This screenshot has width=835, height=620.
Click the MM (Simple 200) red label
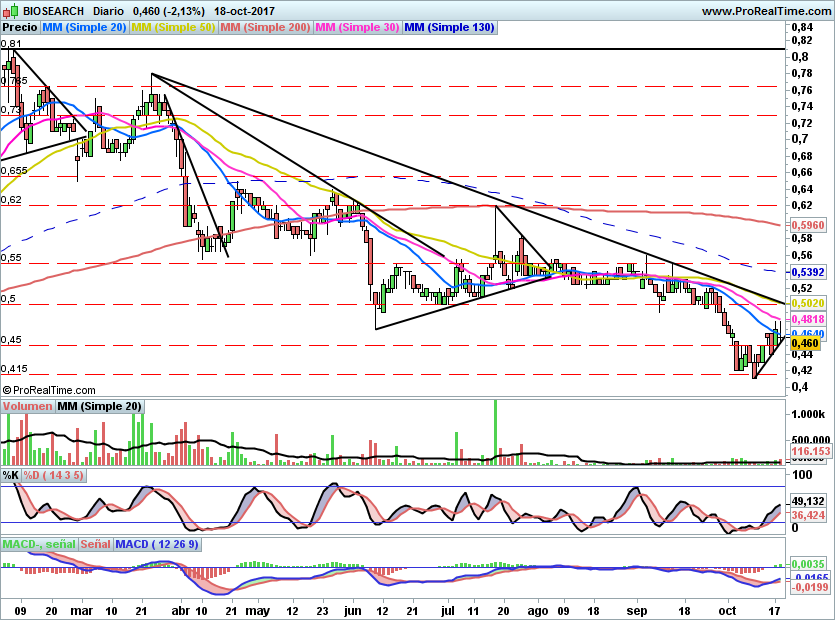pos(265,27)
